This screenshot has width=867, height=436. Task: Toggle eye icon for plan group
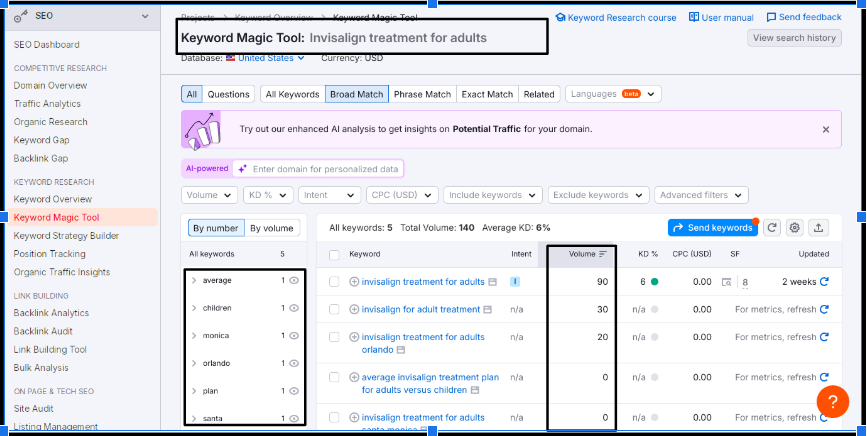point(294,391)
